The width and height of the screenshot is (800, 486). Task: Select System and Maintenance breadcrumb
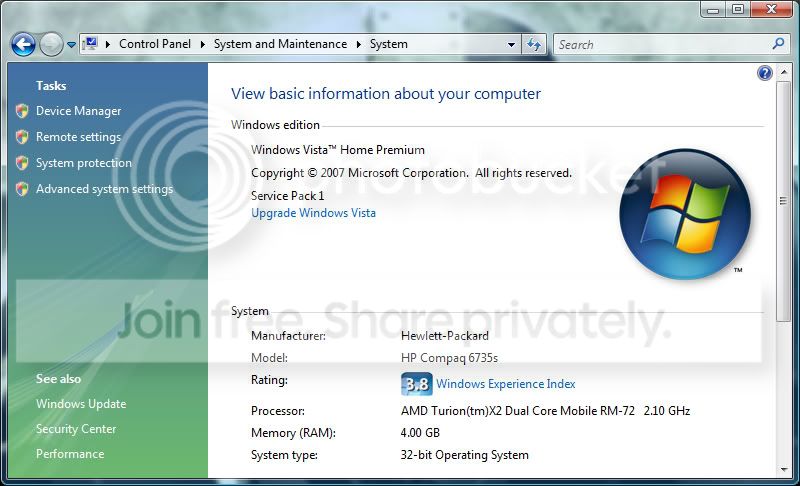[280, 44]
